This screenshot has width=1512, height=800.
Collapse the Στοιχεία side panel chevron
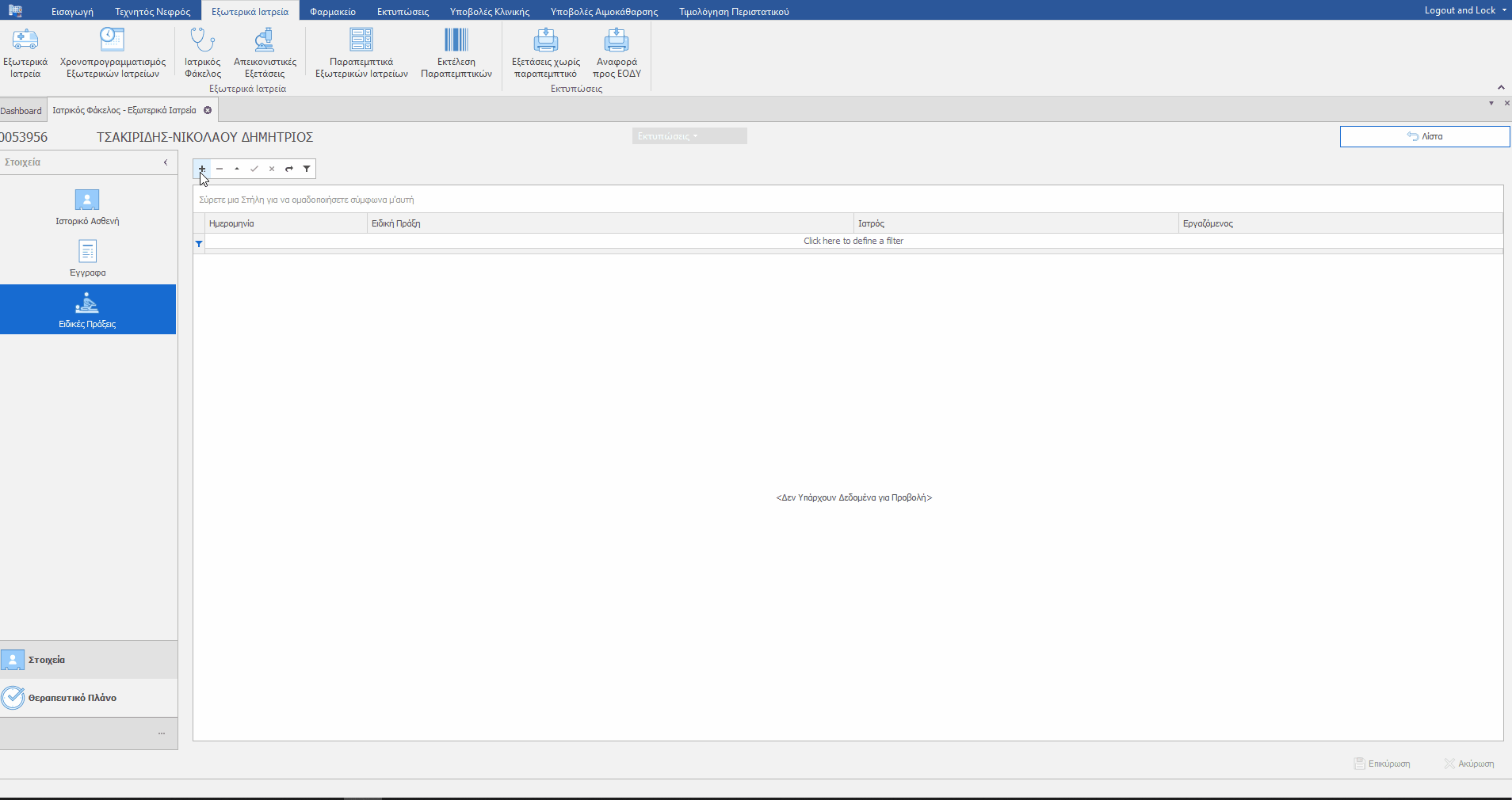166,162
